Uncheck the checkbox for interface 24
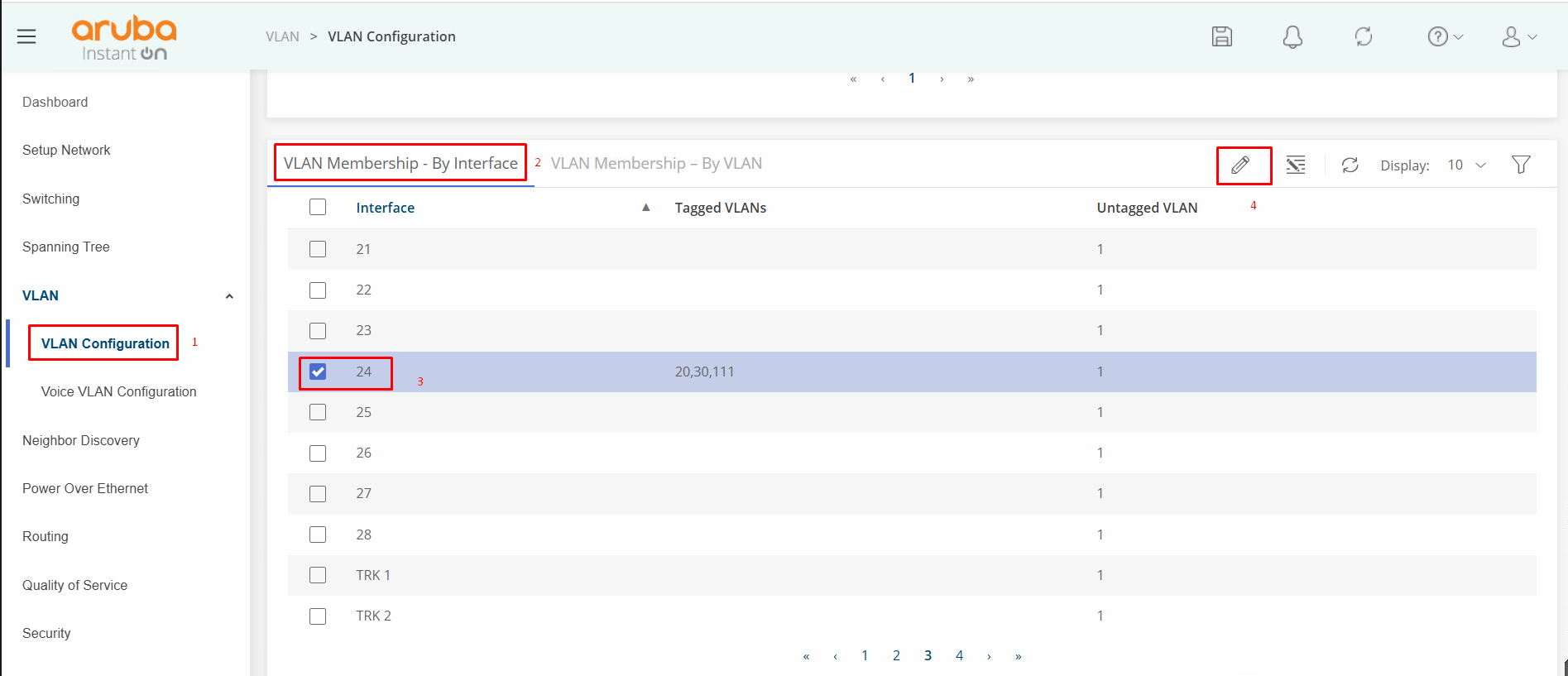 (318, 372)
